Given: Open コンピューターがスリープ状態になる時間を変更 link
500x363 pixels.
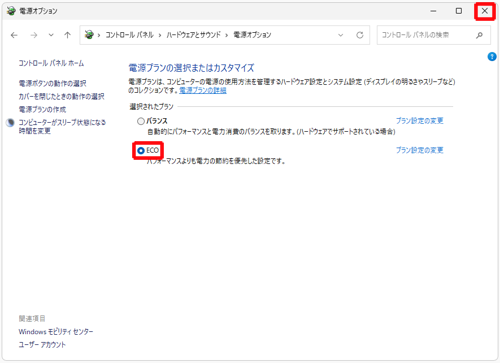Looking at the screenshot, I should pyautogui.click(x=62, y=127).
